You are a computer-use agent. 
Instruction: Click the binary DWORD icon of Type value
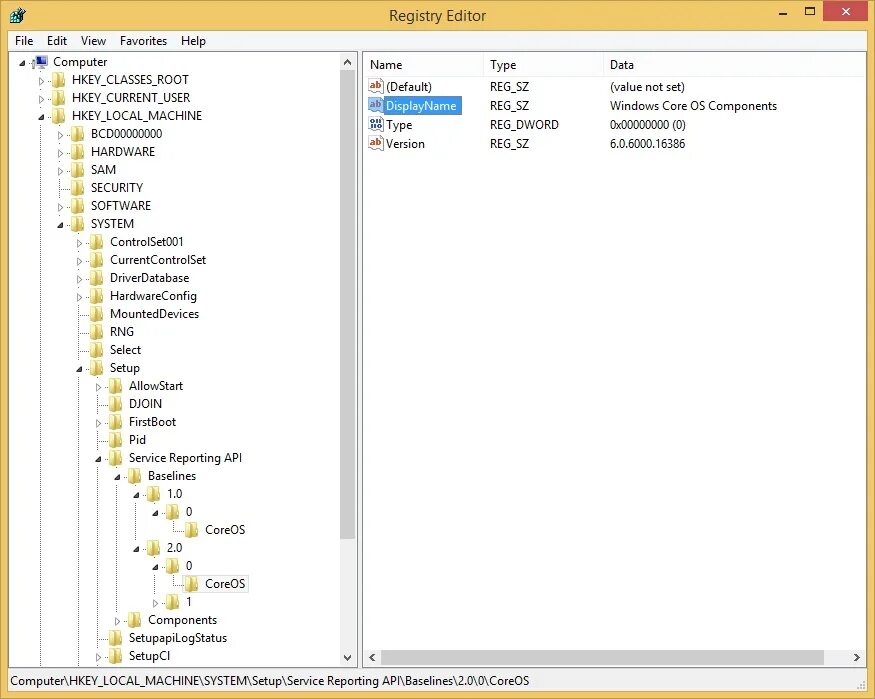[x=376, y=124]
